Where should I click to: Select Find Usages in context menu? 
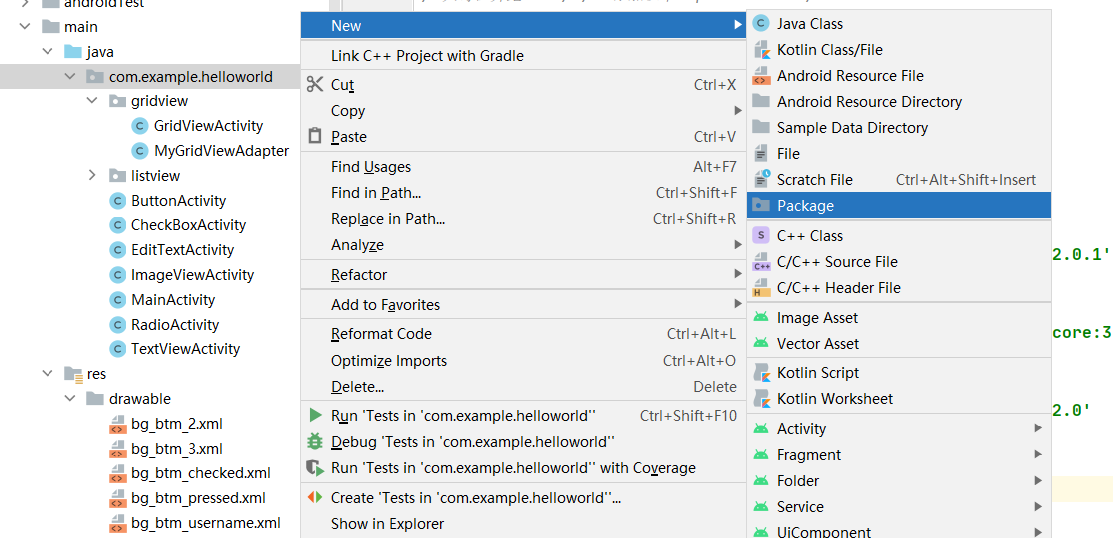(x=371, y=167)
